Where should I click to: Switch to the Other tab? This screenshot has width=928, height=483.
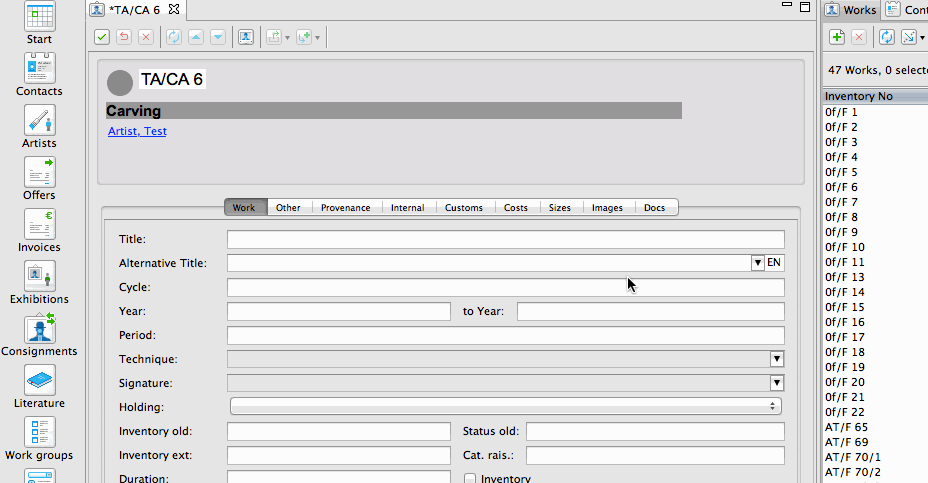[x=288, y=208]
